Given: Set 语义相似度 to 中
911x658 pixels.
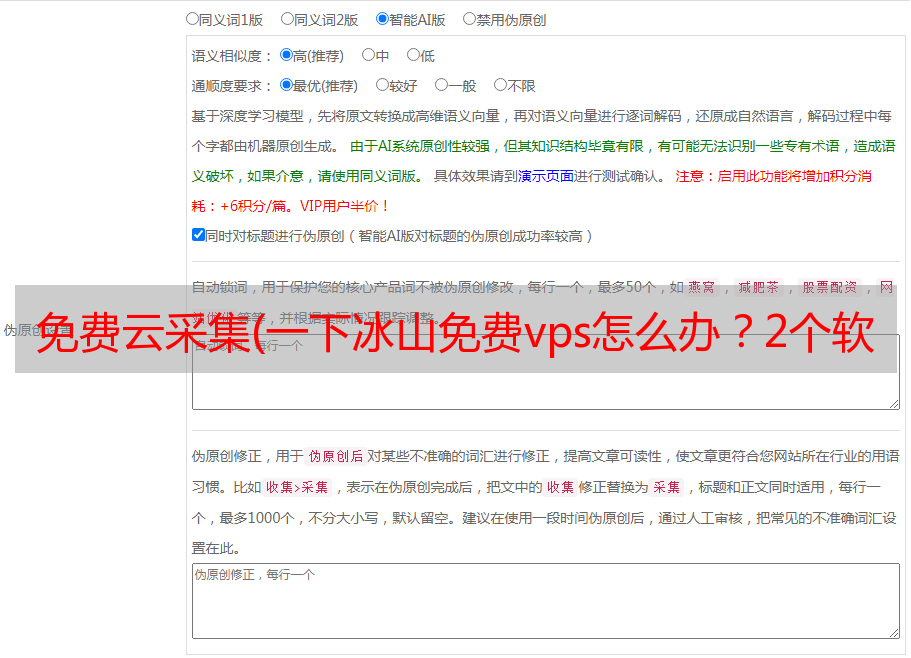Looking at the screenshot, I should click(368, 55).
